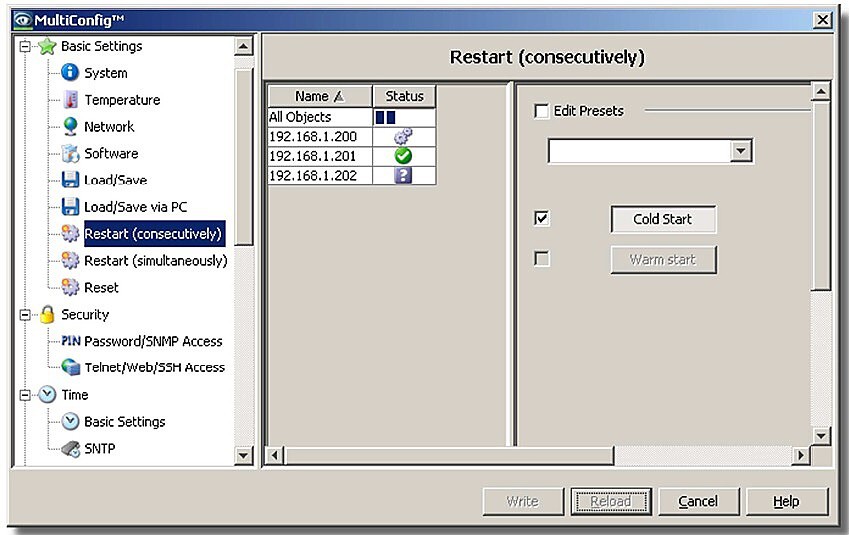Click the Cold Start button
The width and height of the screenshot is (849, 535).
663,219
